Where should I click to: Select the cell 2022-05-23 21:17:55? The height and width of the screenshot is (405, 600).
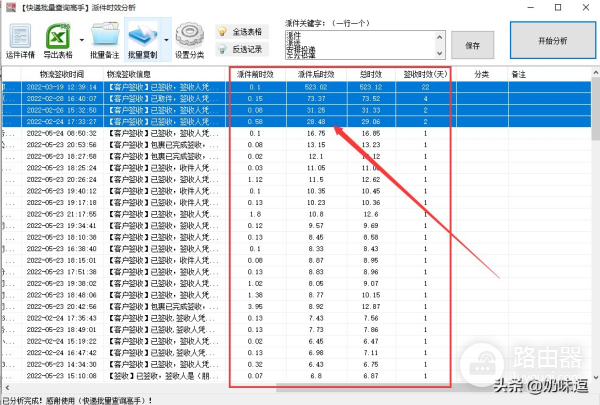(62, 214)
